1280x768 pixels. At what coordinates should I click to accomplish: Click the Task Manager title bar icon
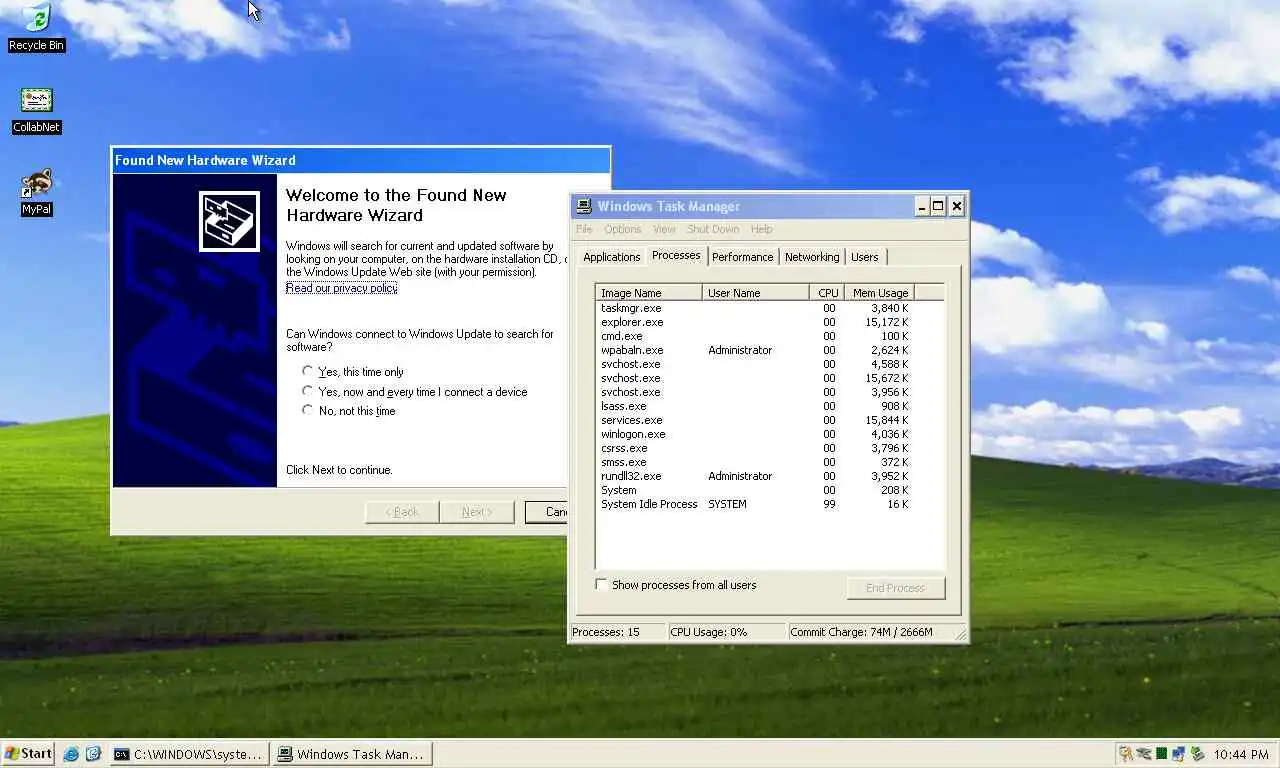coord(583,206)
